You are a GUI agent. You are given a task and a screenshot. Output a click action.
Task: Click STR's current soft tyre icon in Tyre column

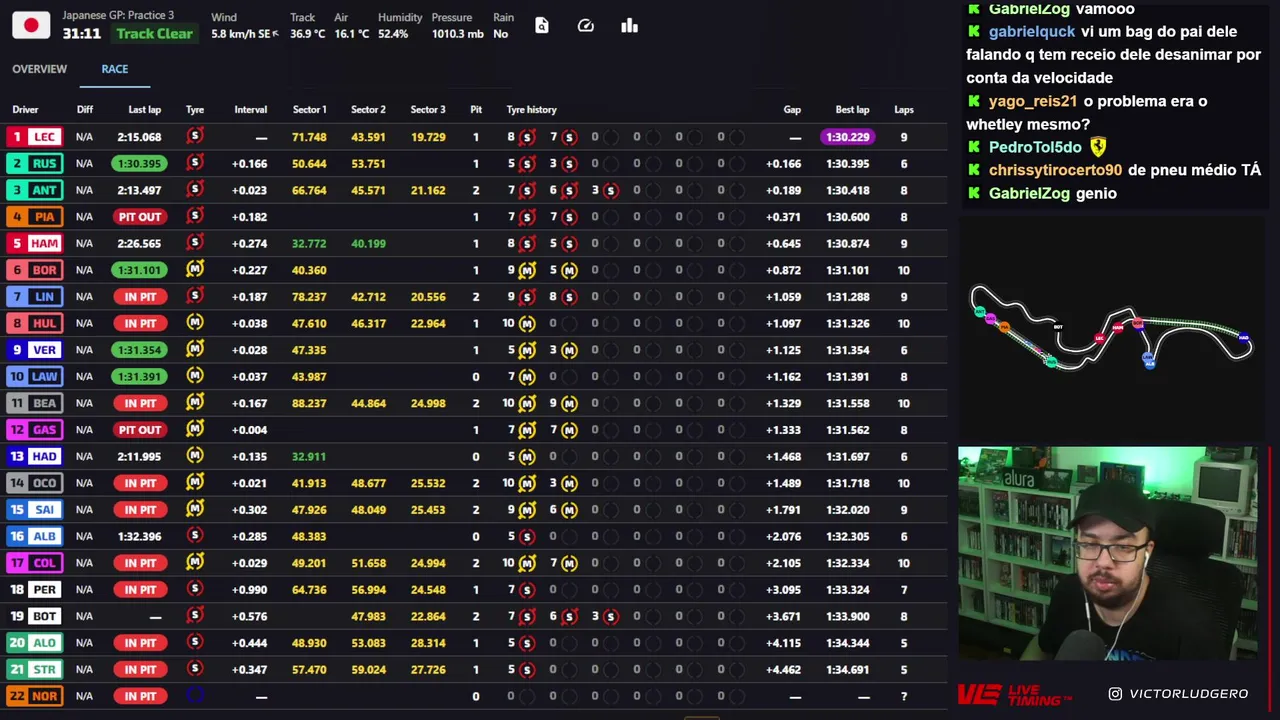point(195,668)
